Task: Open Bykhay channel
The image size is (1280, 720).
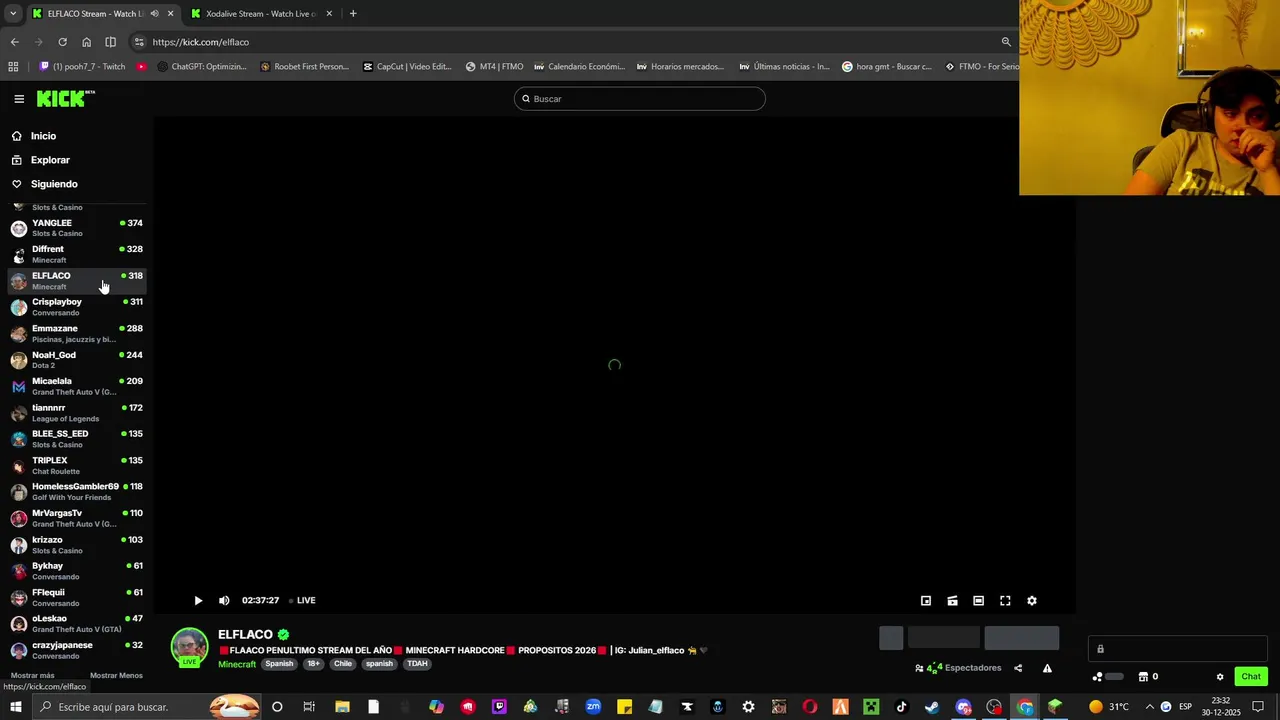Action: (77, 571)
